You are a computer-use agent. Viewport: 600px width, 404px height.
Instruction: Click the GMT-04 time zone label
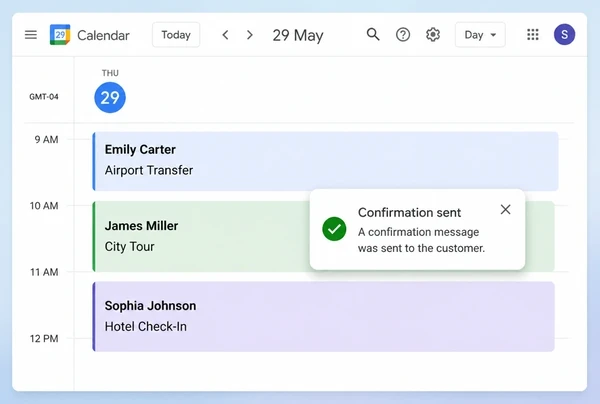coord(44,97)
